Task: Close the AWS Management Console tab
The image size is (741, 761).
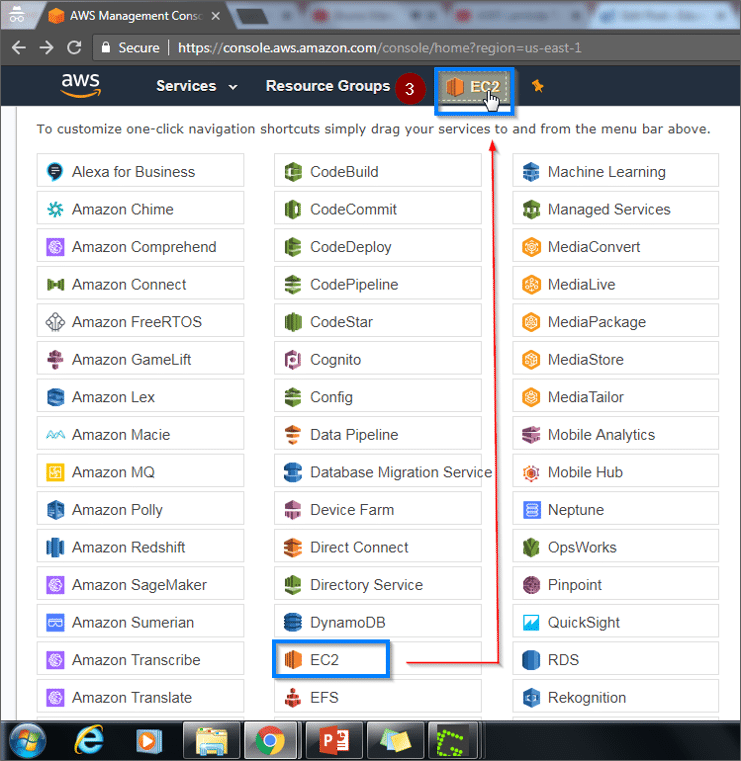Action: 216,16
